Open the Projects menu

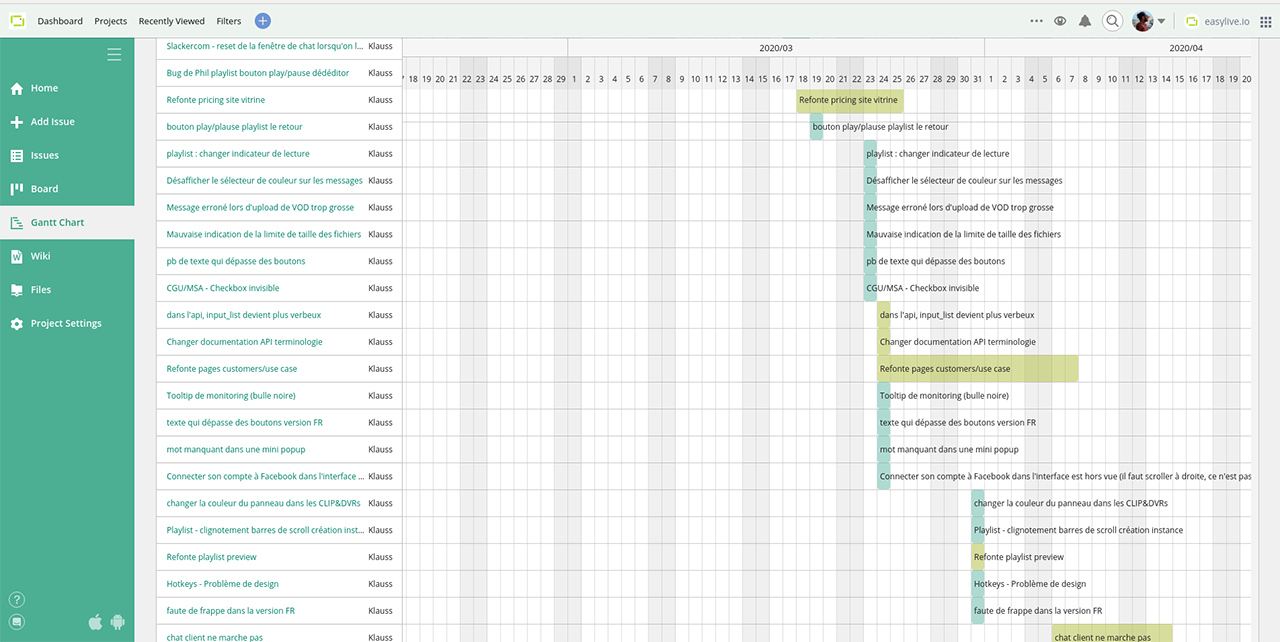[x=110, y=20]
